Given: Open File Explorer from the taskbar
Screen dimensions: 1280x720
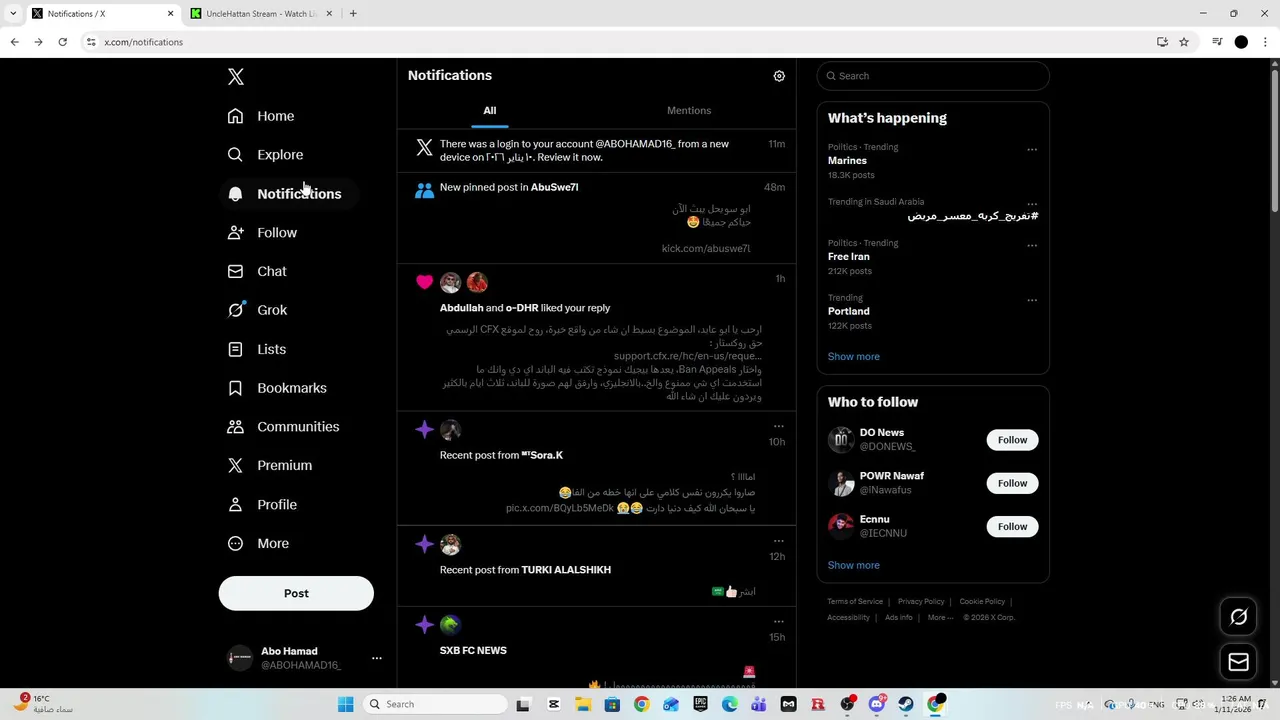Looking at the screenshot, I should click(583, 704).
